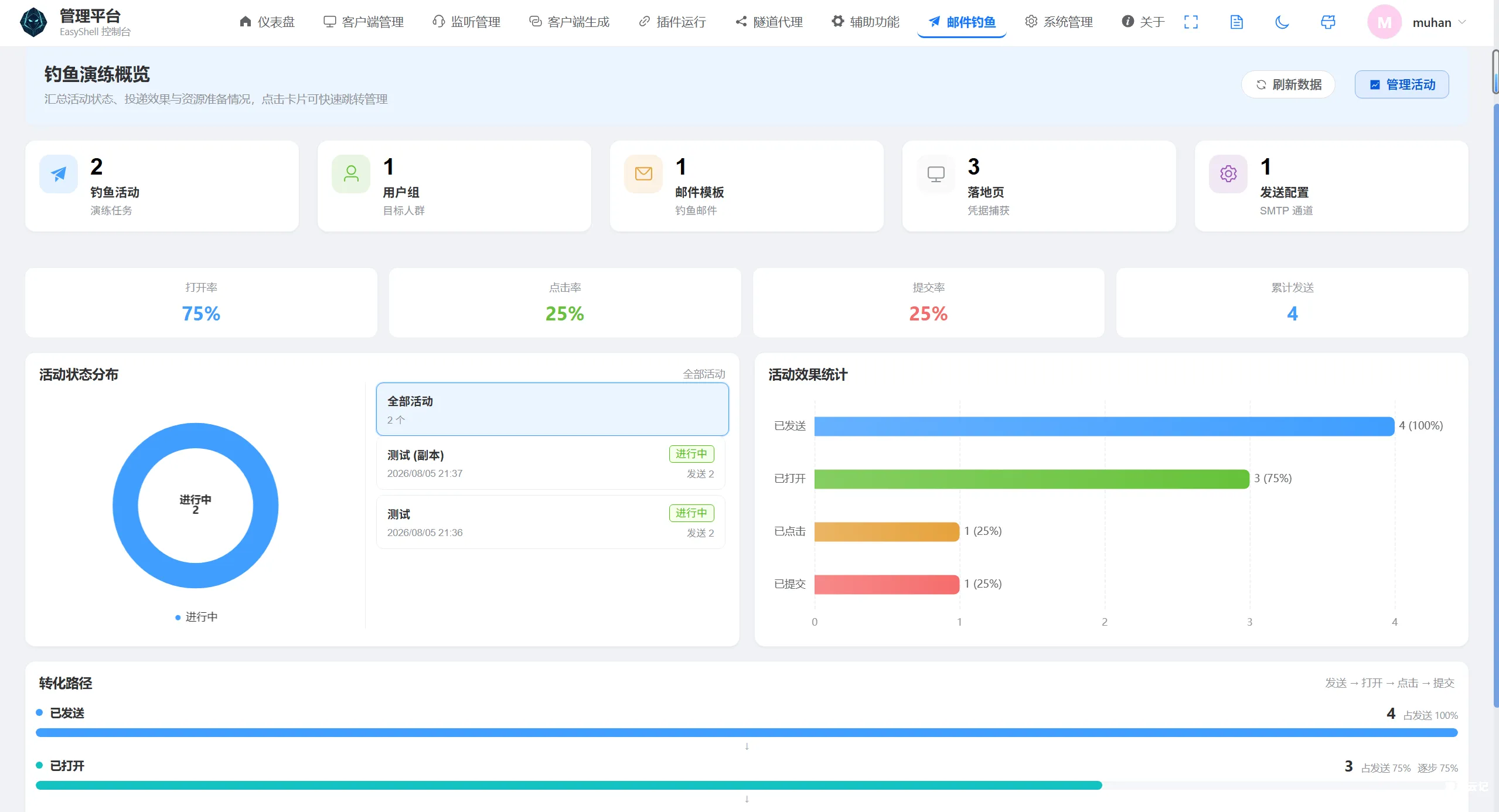Toggle fullscreen mode icon
This screenshot has height=812, width=1499.
(1191, 22)
